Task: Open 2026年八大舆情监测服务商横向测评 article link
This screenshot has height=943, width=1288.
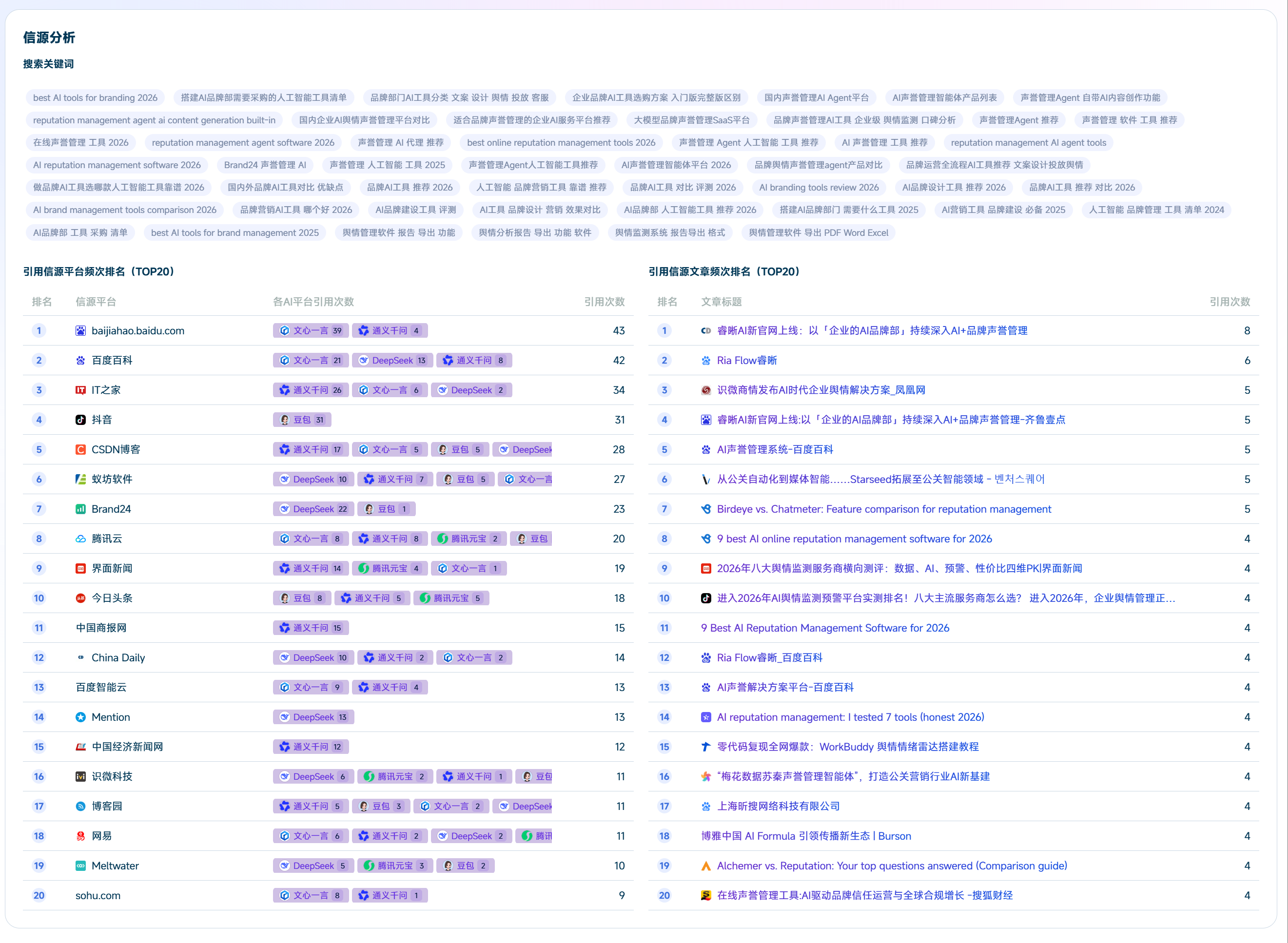Action: 899,568
